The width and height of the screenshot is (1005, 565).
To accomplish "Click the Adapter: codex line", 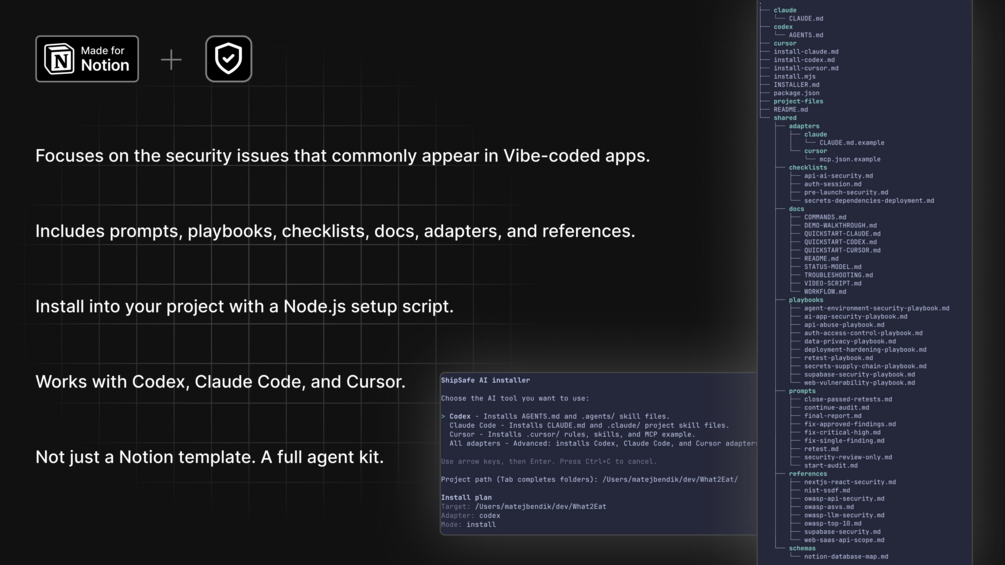I will pos(470,515).
